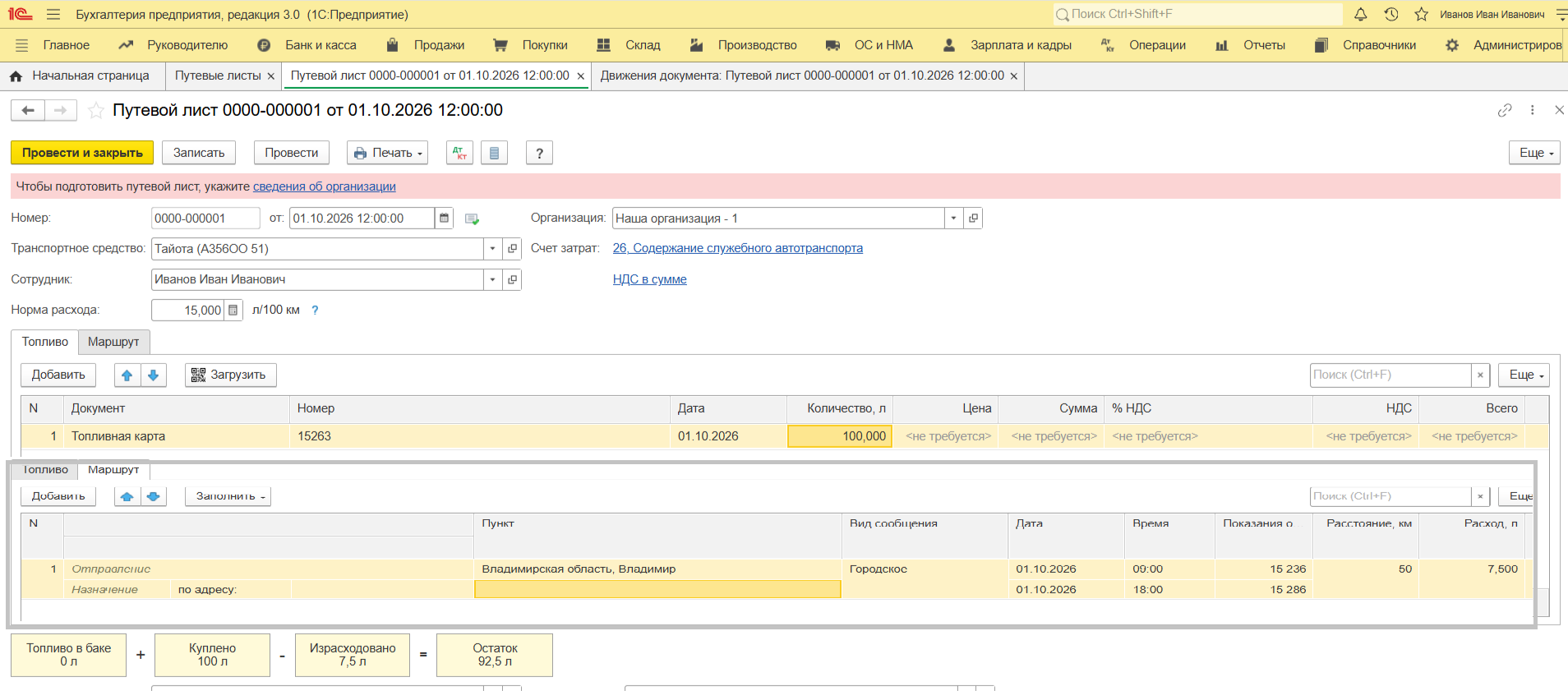Screen dimensions: 1568x691
Task: Open the Печать dropdown menu
Action: pos(387,153)
